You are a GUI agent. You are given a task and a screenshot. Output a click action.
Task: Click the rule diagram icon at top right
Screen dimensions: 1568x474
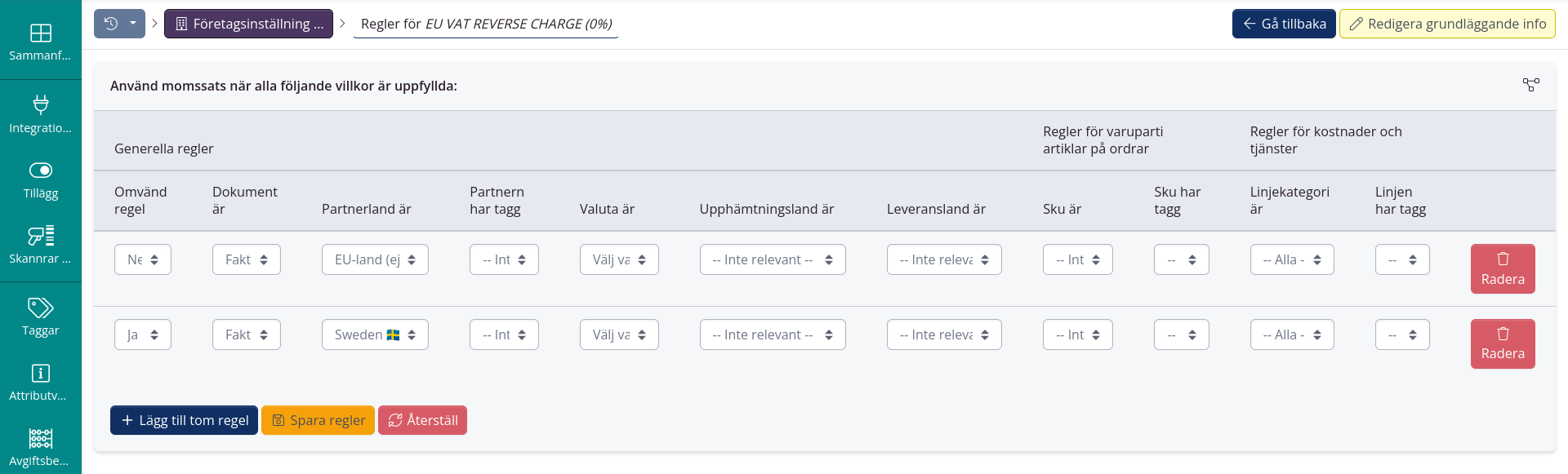(1530, 85)
